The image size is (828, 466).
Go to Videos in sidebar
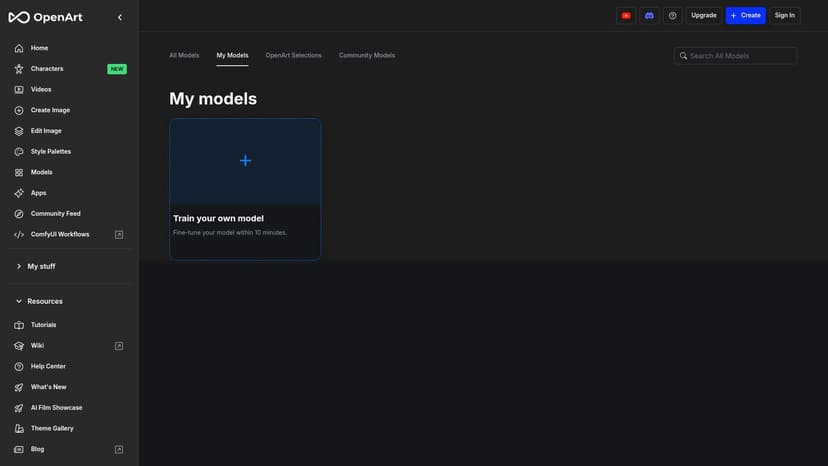click(41, 90)
